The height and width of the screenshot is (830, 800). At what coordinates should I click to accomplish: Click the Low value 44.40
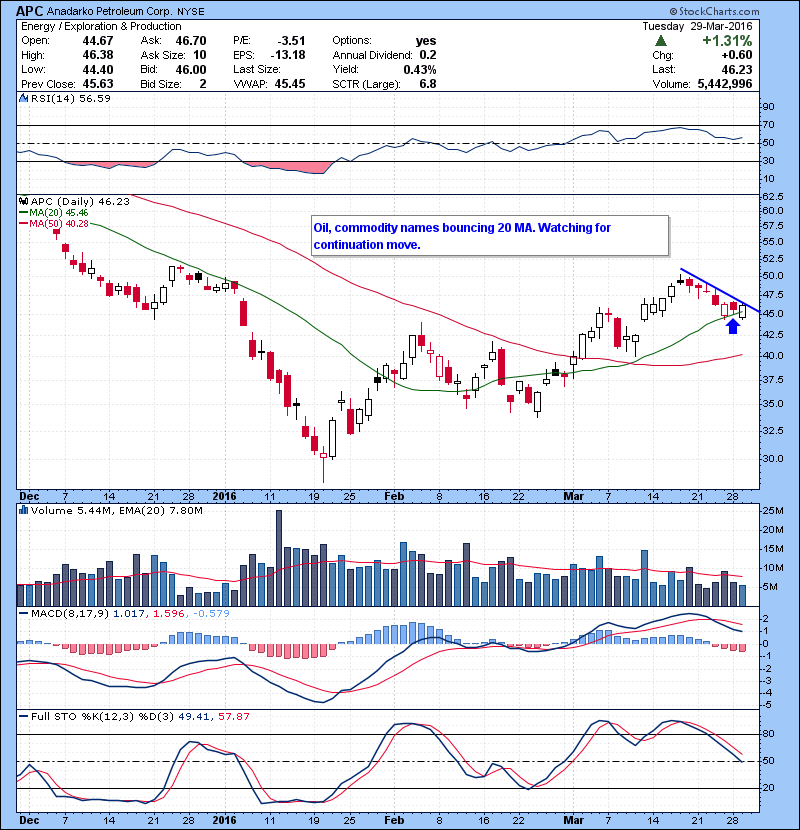[98, 69]
